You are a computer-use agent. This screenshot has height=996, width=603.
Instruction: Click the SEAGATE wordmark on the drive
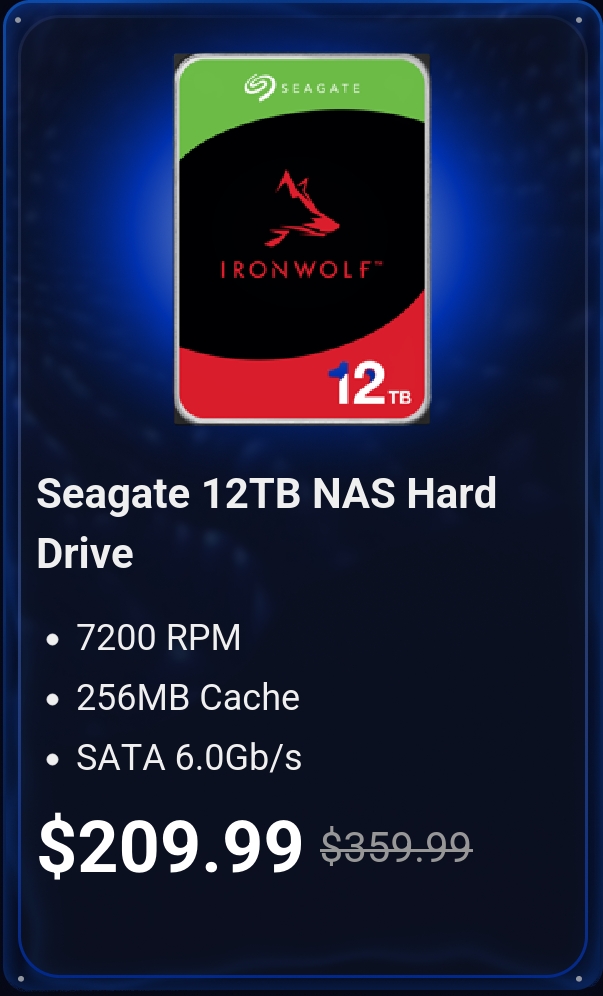320,88
